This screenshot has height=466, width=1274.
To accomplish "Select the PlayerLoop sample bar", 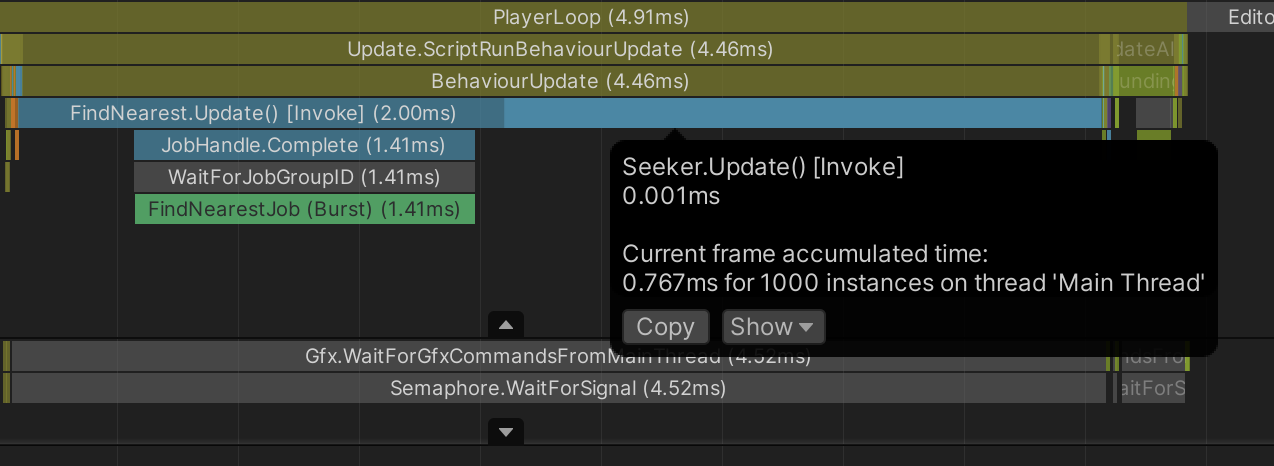I will pos(591,17).
